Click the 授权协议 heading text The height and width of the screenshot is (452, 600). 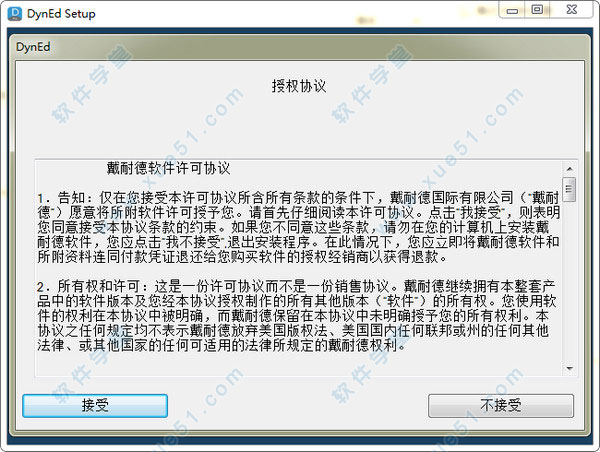point(299,86)
